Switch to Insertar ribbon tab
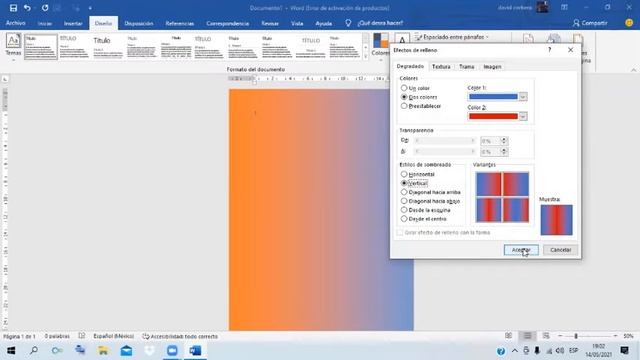 pyautogui.click(x=73, y=23)
